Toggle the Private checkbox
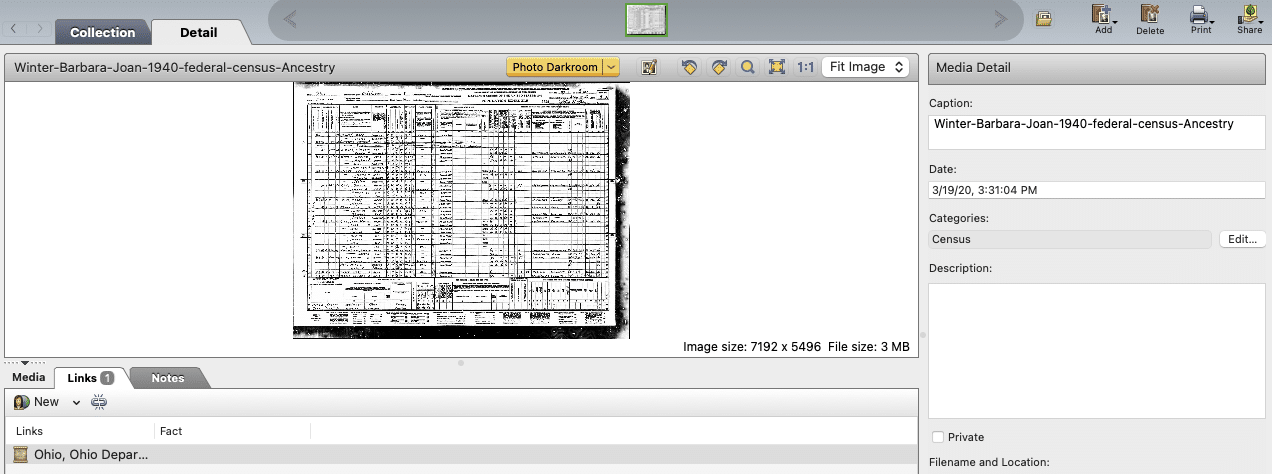 tap(937, 437)
